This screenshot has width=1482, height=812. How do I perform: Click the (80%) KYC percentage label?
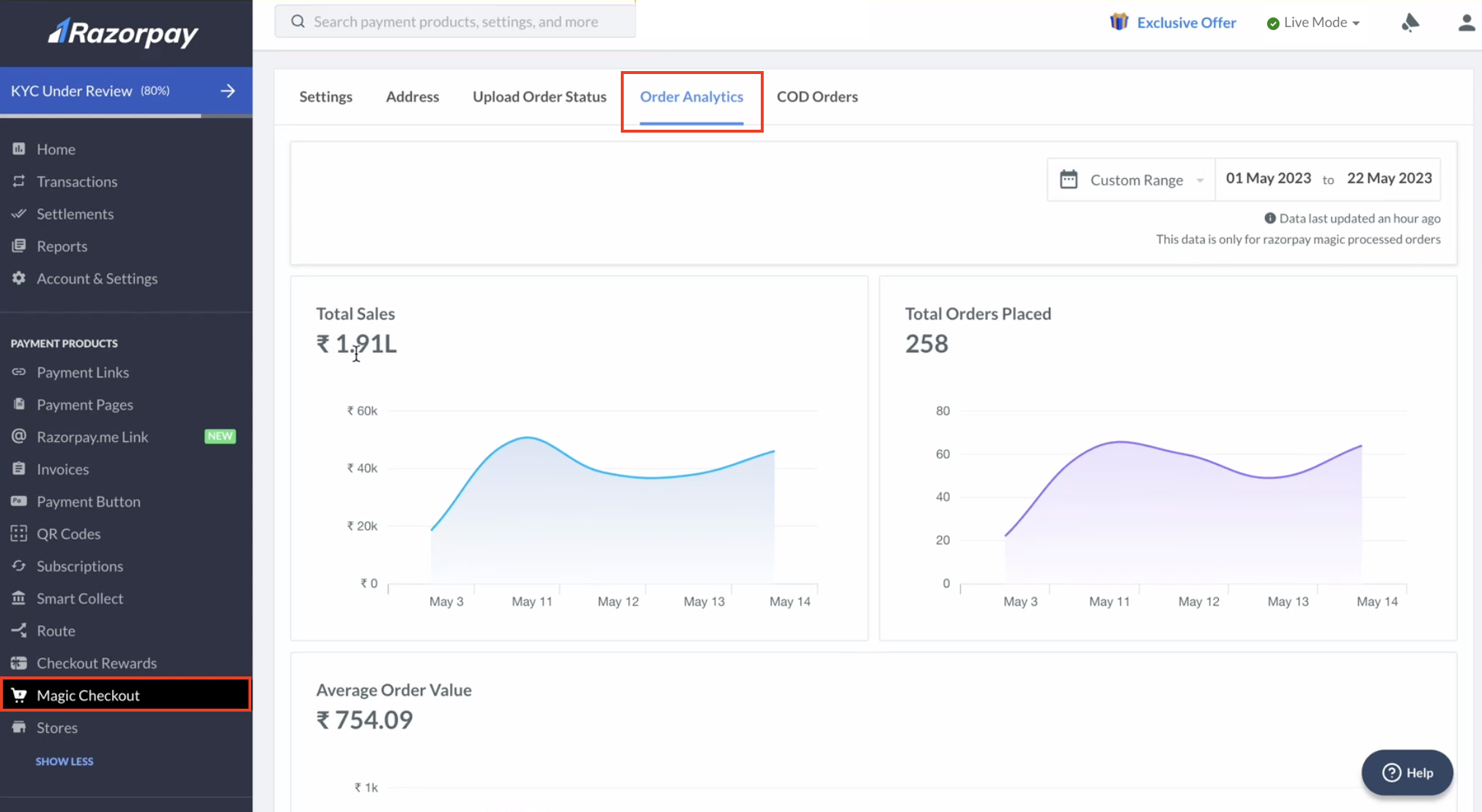point(155,90)
